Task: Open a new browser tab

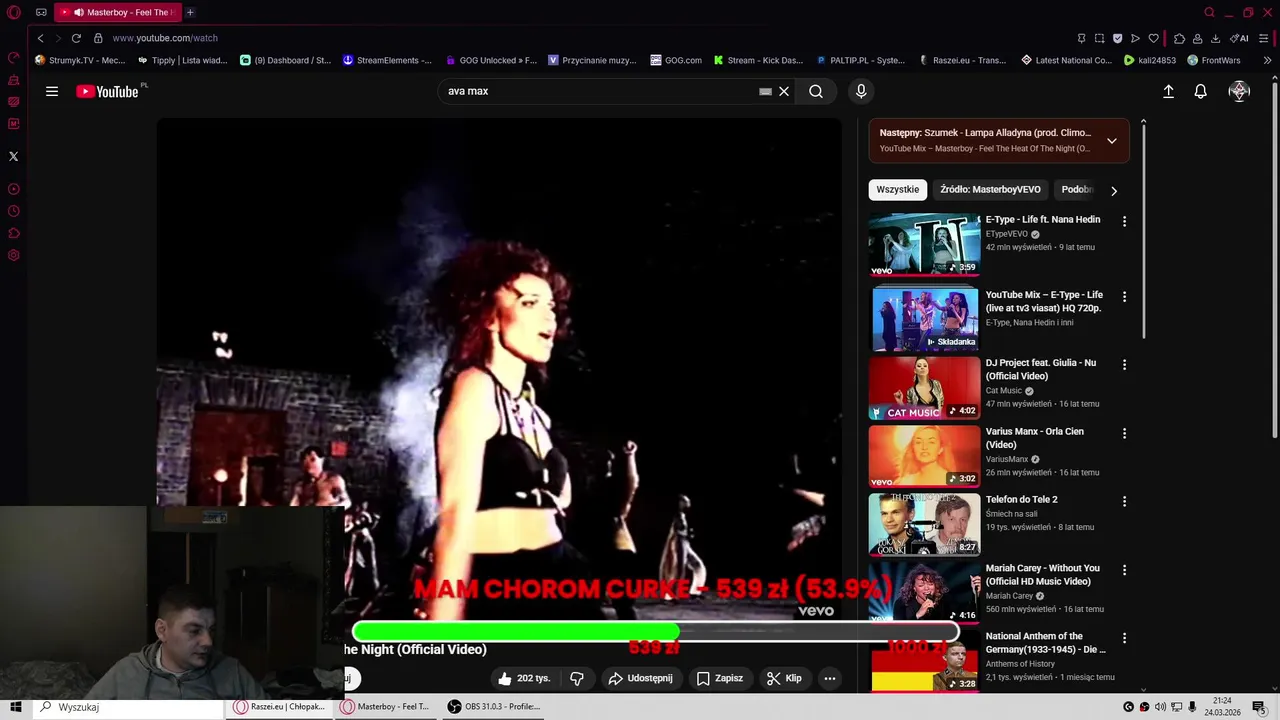Action: [x=190, y=12]
